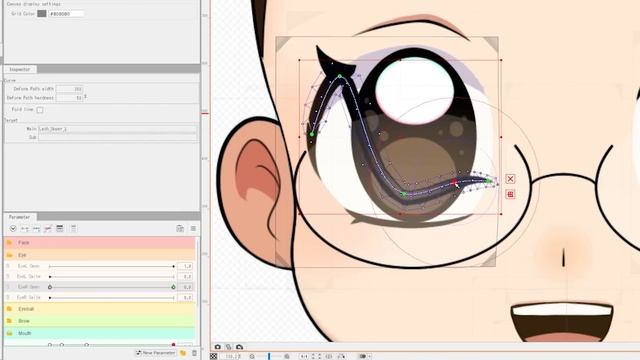Click the zoom out magnifier icon
This screenshot has width=640, height=360.
pos(252,357)
